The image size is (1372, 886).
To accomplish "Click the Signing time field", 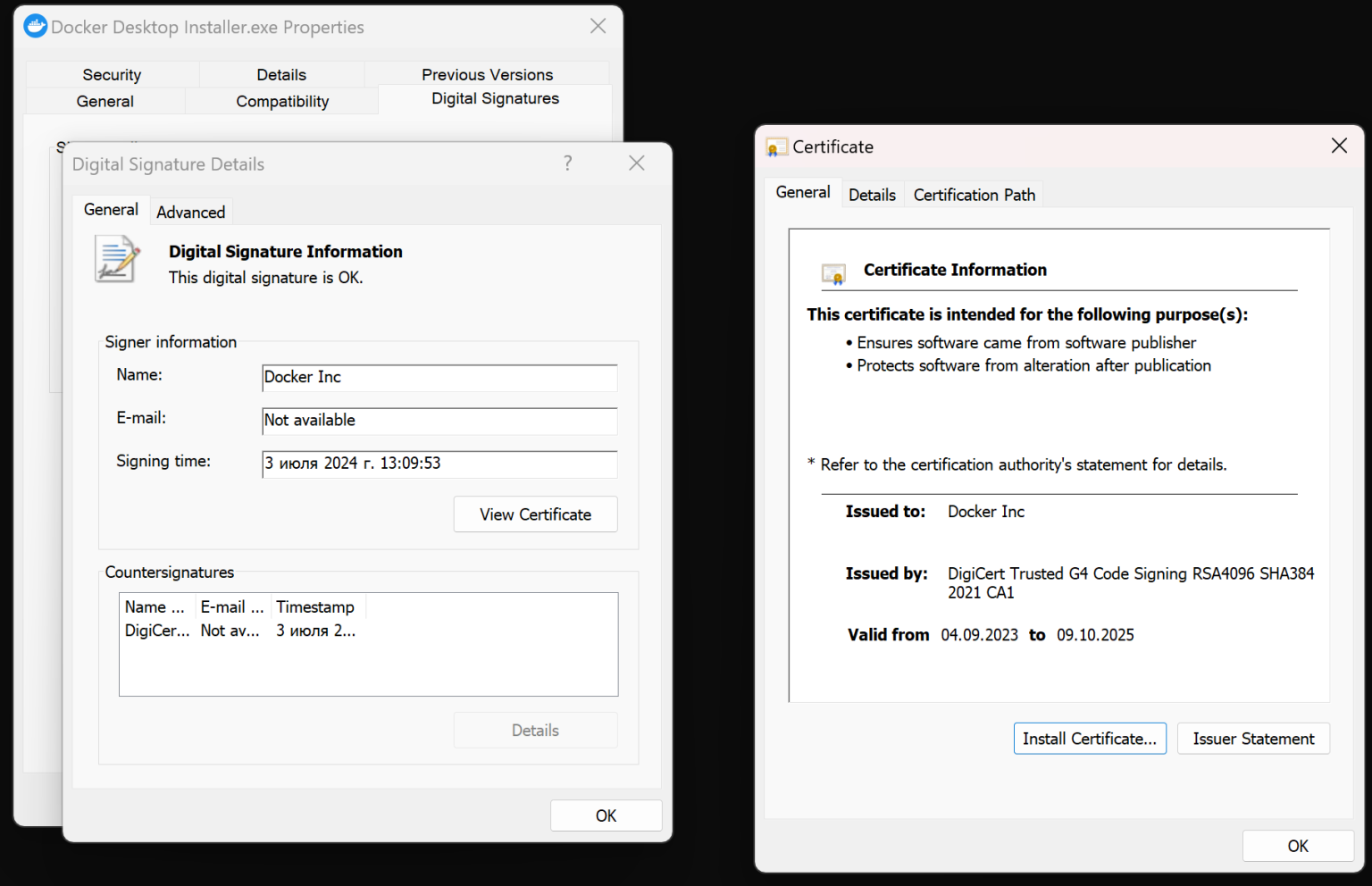I will click(x=439, y=464).
